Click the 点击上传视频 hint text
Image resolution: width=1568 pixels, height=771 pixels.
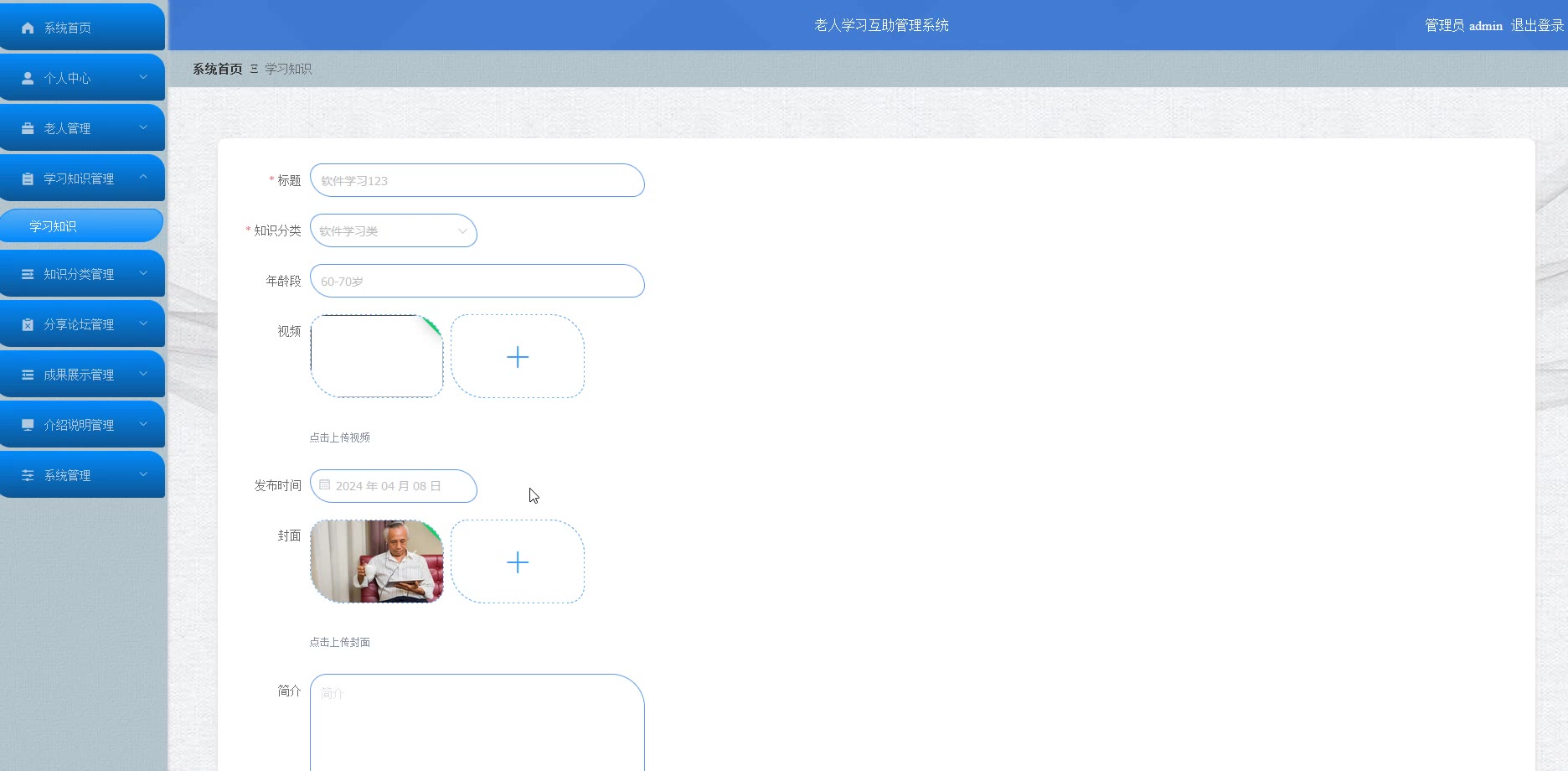(x=340, y=437)
